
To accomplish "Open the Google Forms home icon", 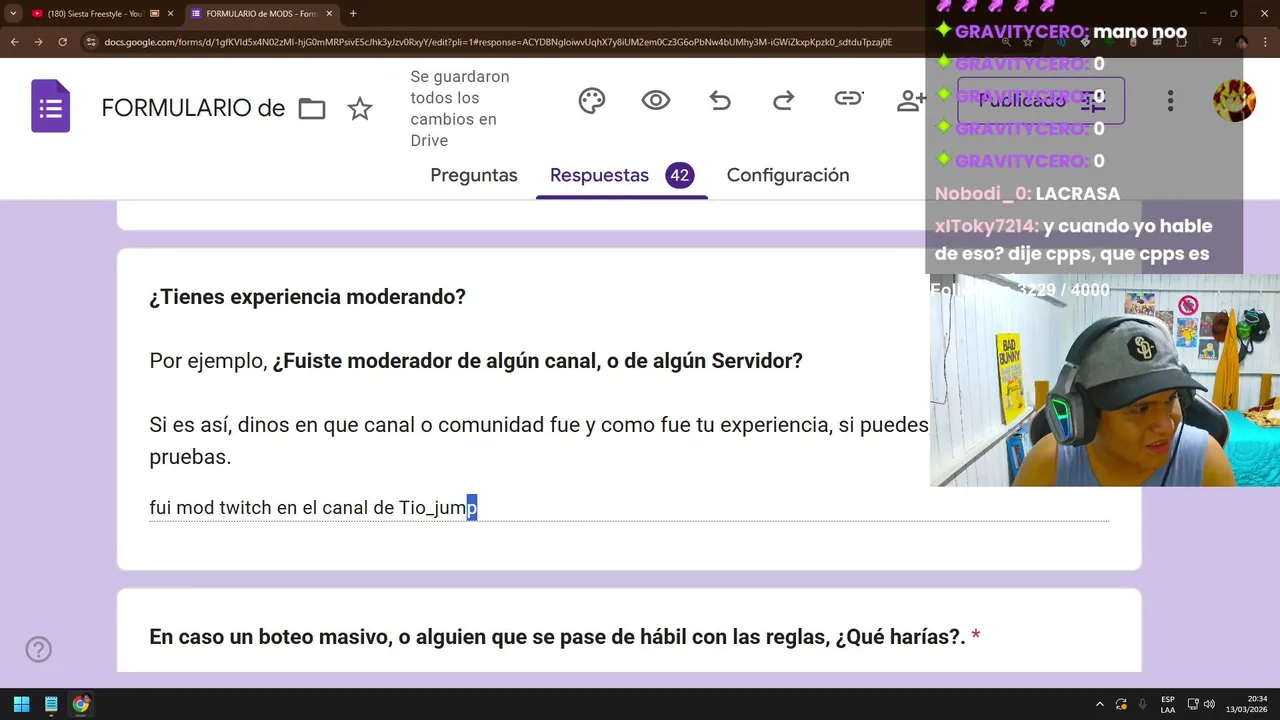I will [x=51, y=108].
